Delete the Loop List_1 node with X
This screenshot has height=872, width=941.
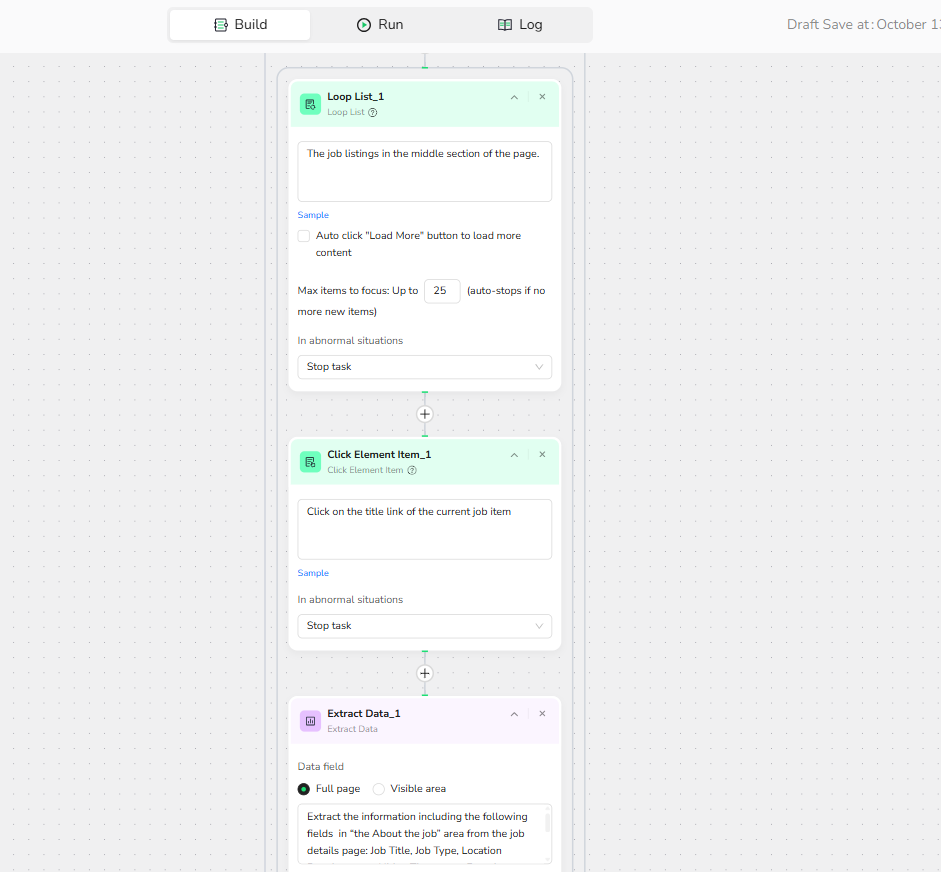[x=542, y=97]
